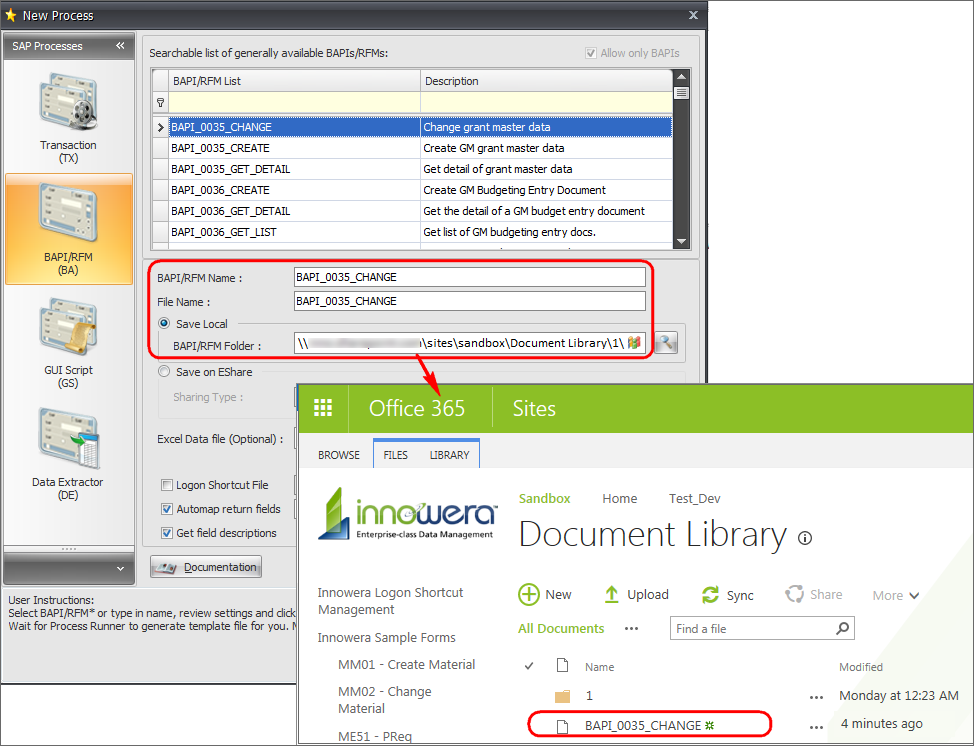Enable the Logon Shortcut File checkbox

[x=167, y=485]
